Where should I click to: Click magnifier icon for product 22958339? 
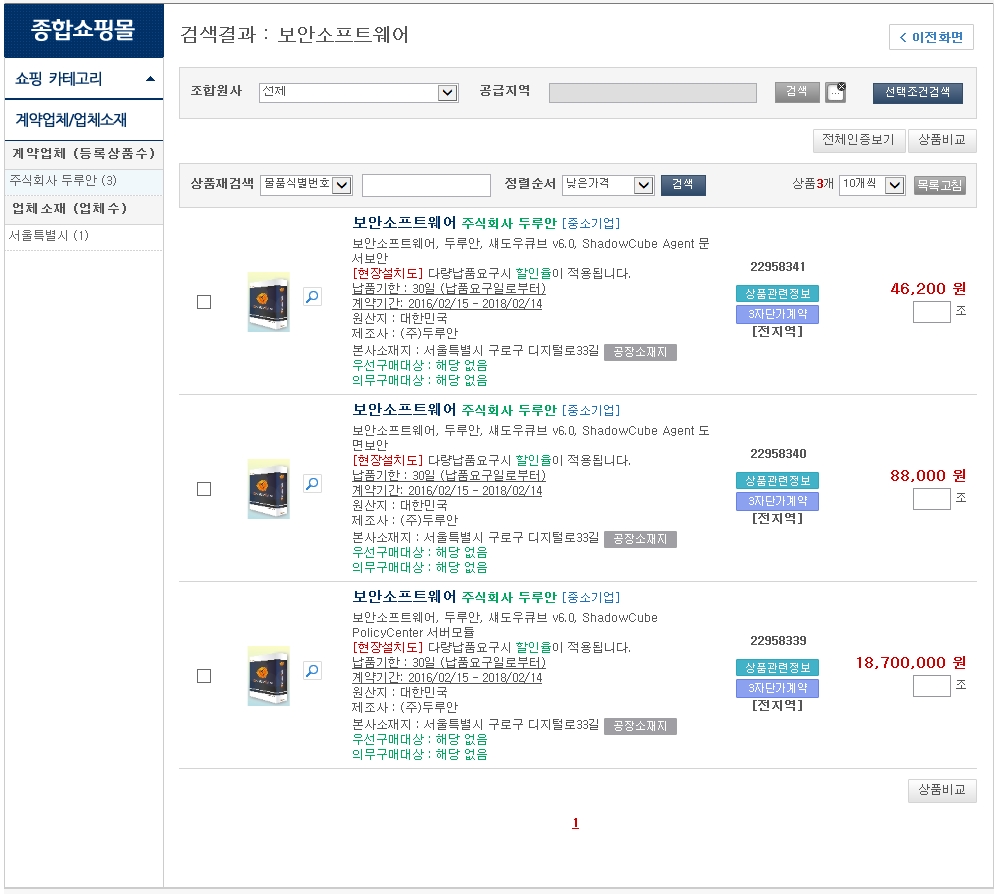coord(312,671)
